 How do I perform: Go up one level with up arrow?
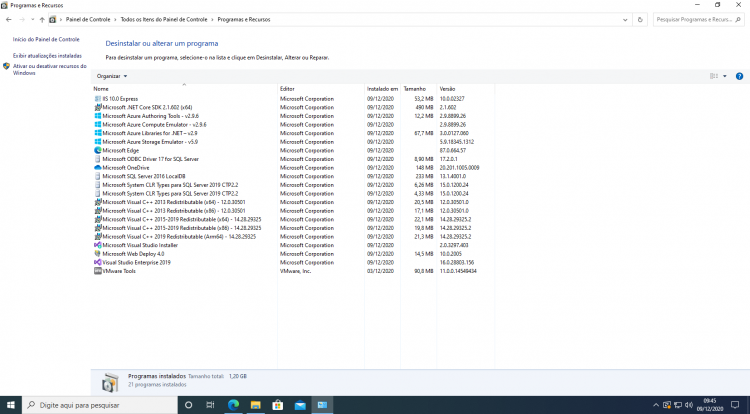point(42,20)
